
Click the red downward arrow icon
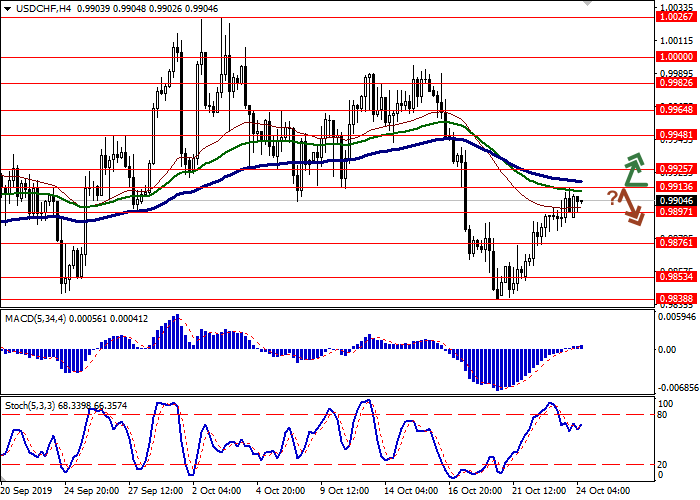630,207
